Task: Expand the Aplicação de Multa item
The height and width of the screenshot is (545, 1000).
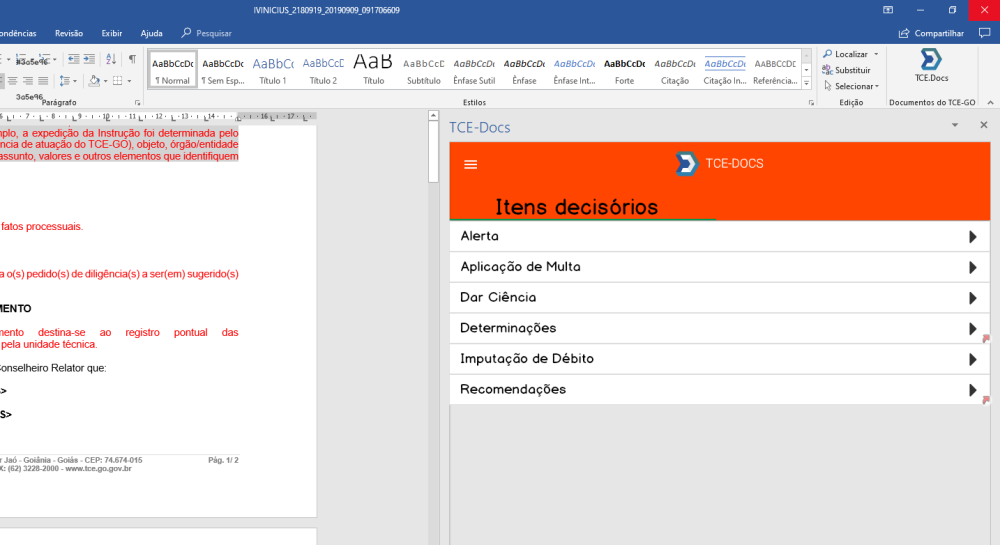Action: (x=718, y=267)
